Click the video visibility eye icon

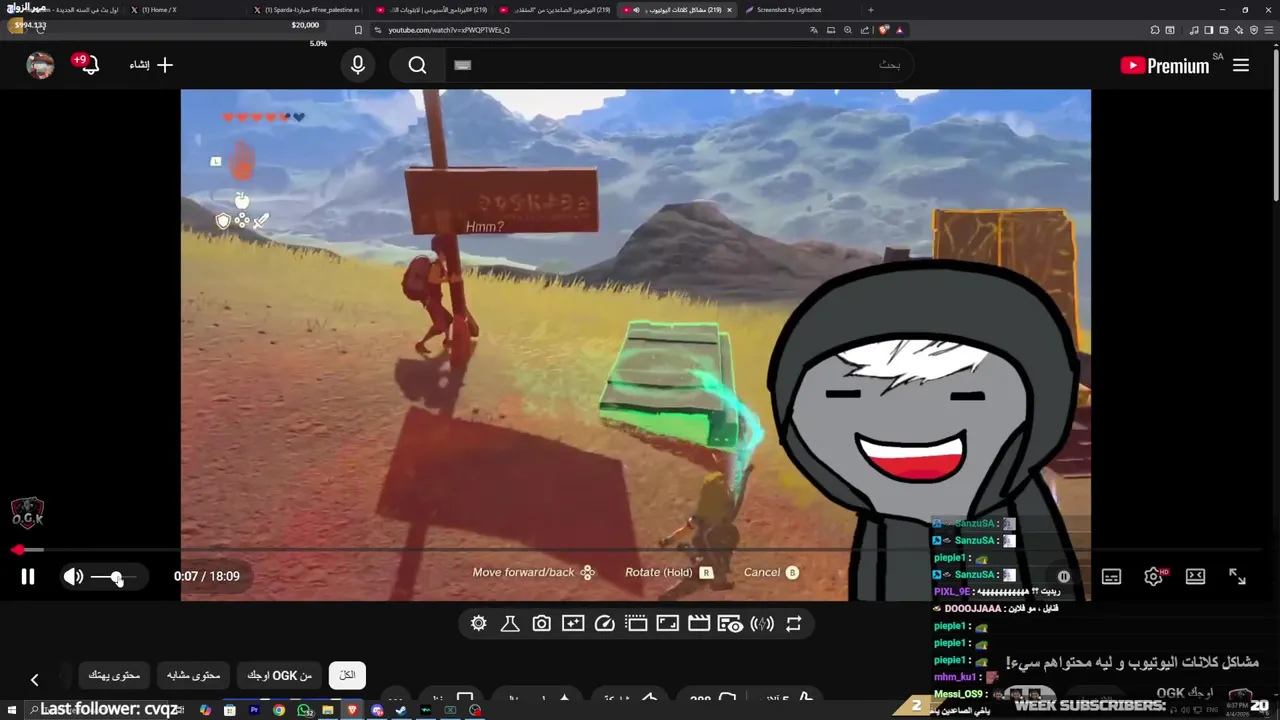[730, 624]
